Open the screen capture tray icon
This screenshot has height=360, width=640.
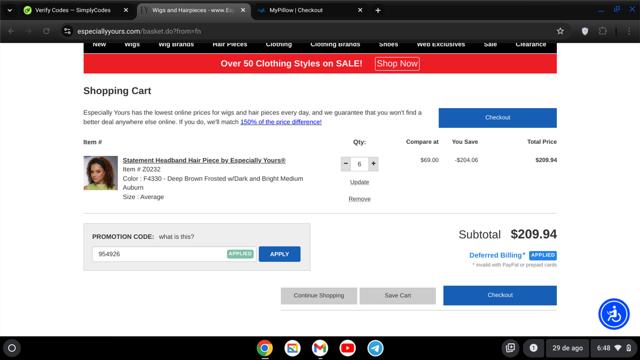coord(510,348)
